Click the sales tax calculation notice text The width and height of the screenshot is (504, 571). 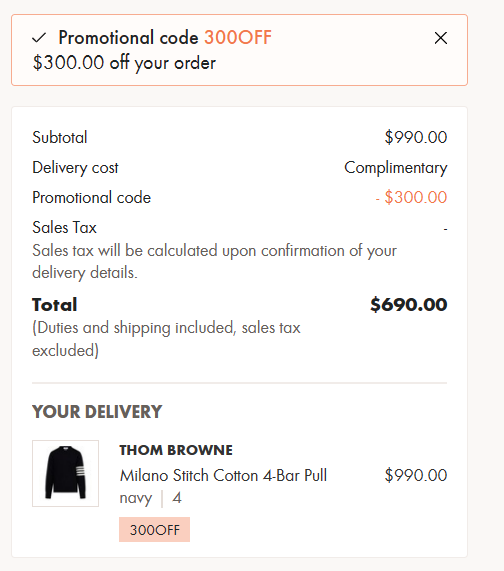[214, 261]
